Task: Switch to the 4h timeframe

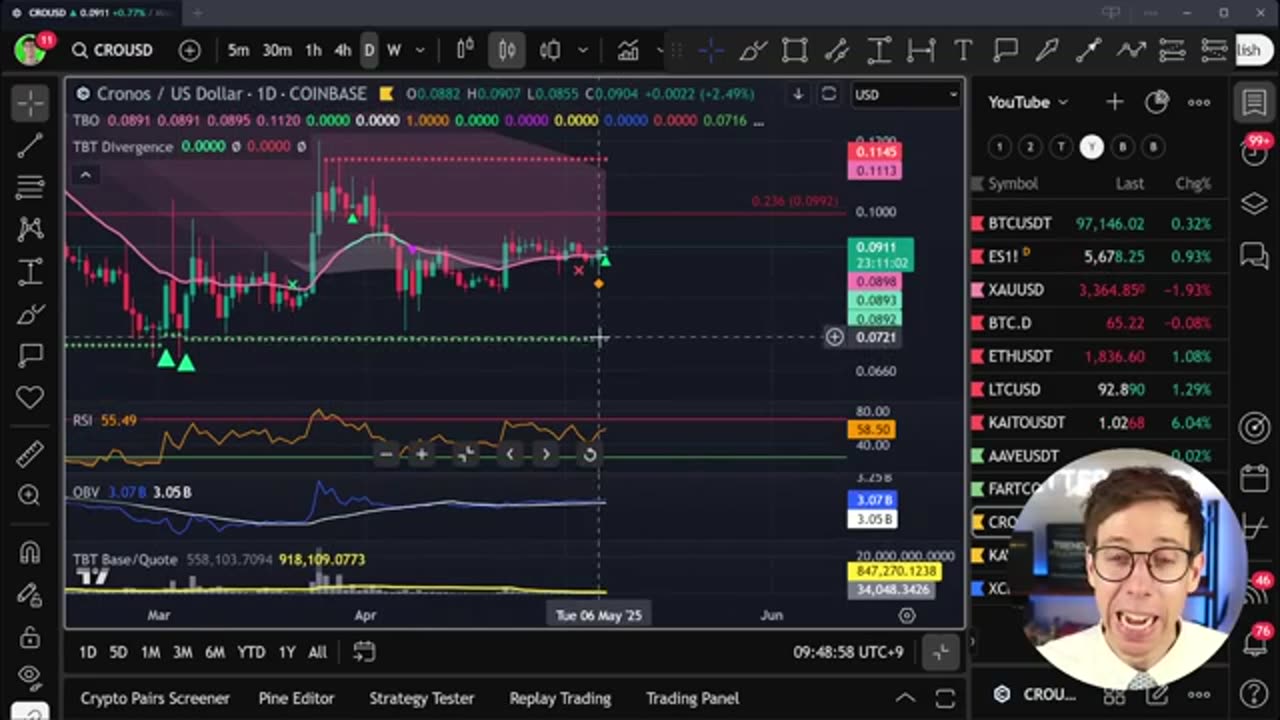Action: click(342, 50)
